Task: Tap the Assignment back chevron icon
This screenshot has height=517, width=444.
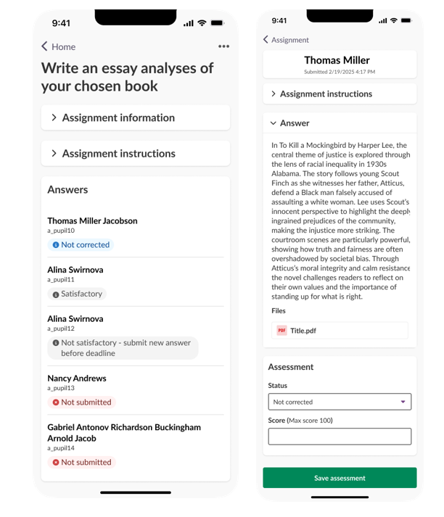Action: pyautogui.click(x=266, y=39)
